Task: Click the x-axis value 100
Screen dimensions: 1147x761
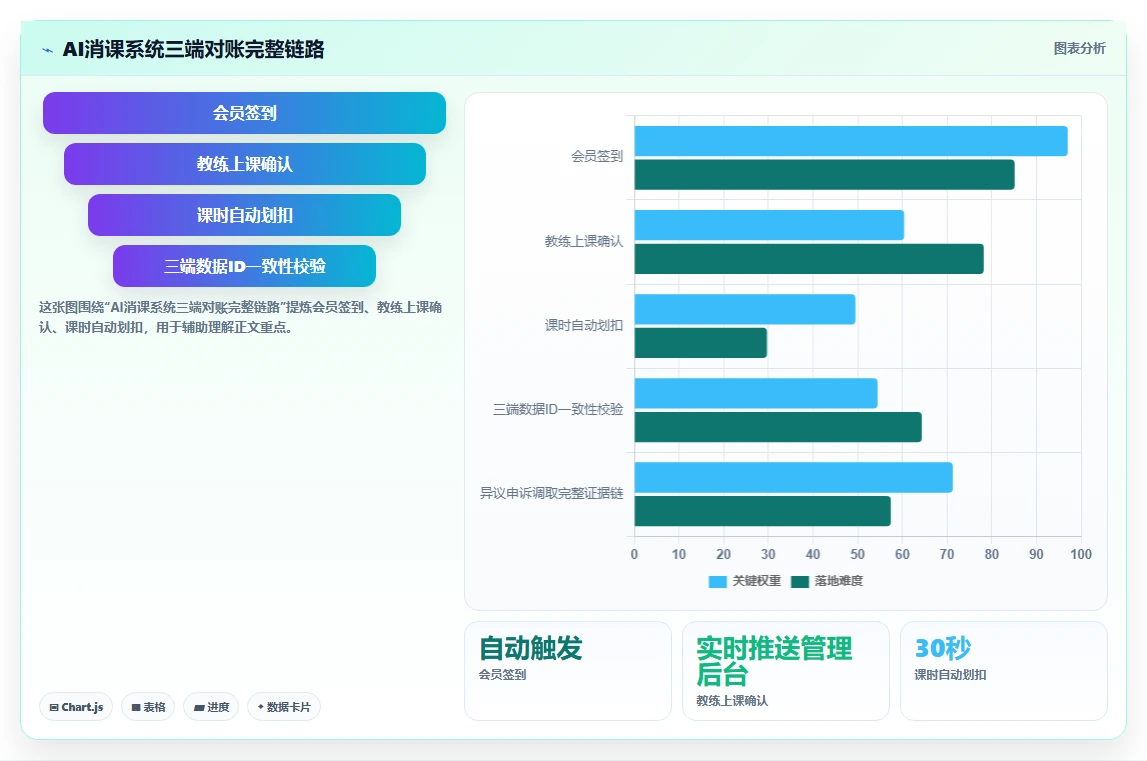Action: pyautogui.click(x=1081, y=555)
